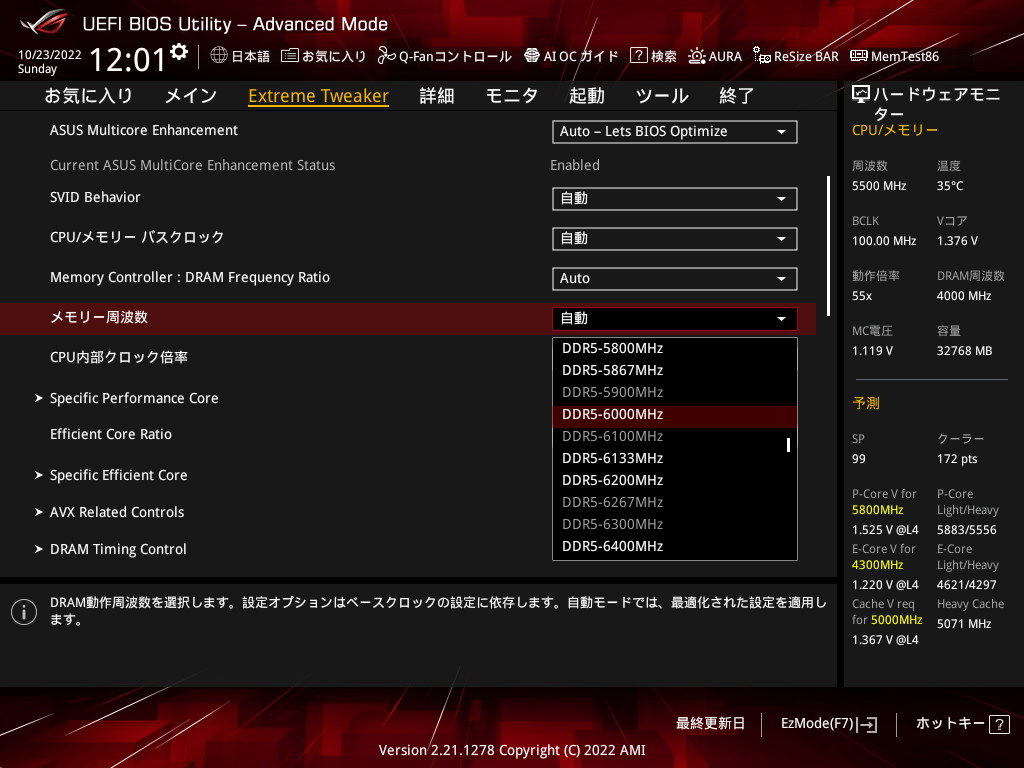
Task: Select DDR5-6267MHz option
Action: pos(675,502)
